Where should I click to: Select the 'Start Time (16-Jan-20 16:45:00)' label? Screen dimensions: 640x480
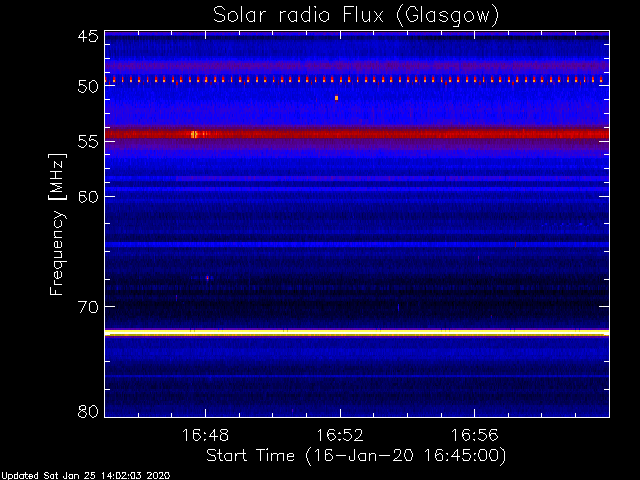coord(356,456)
